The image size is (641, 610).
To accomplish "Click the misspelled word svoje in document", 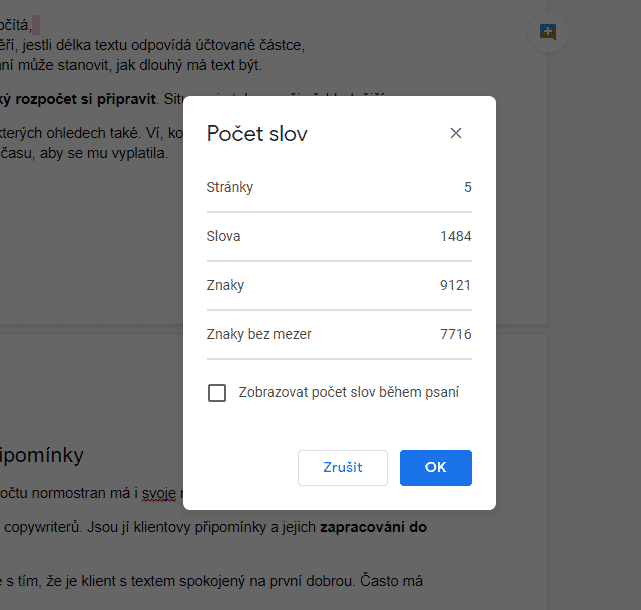I will (x=159, y=493).
